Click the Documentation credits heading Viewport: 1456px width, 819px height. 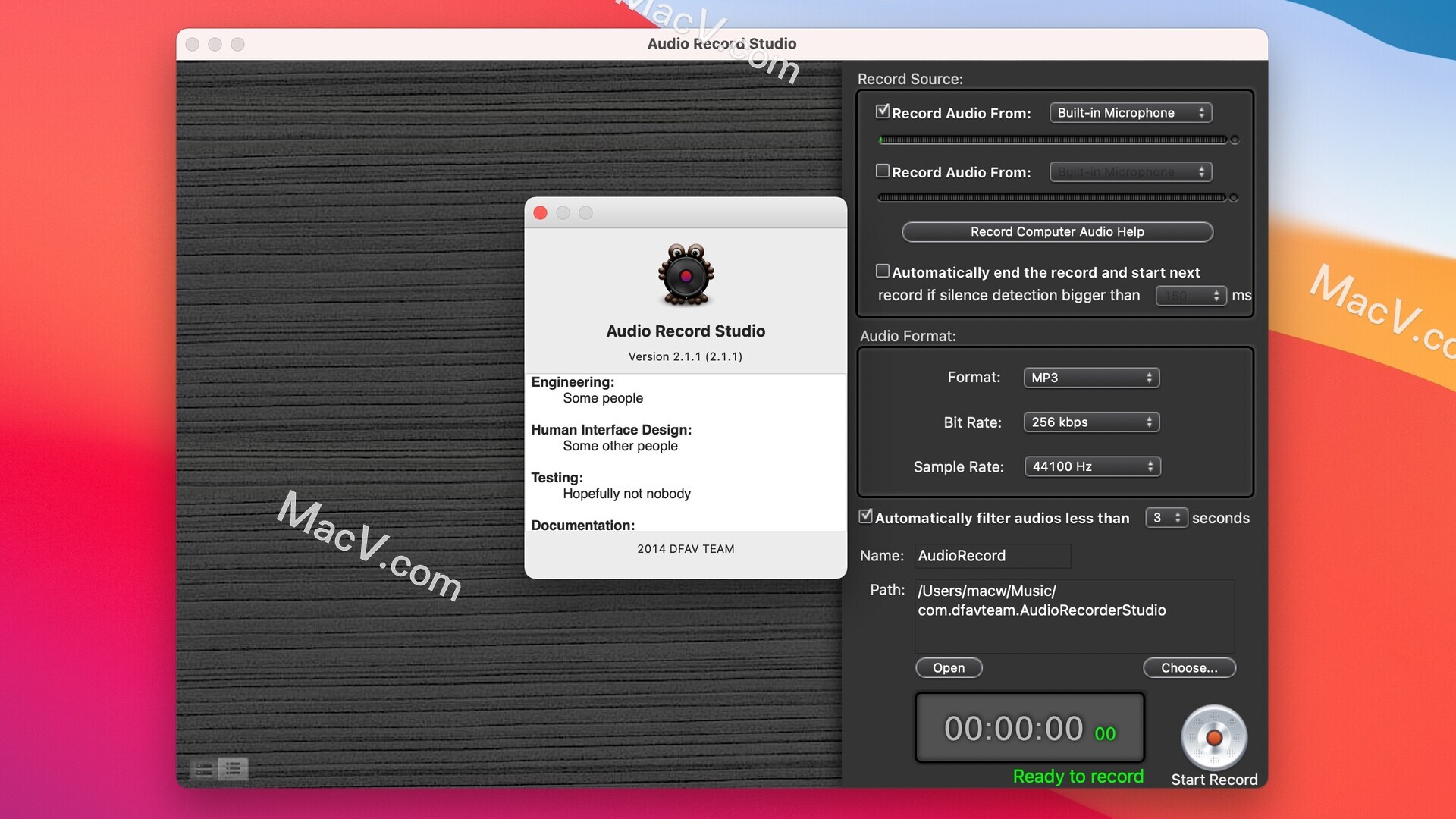(x=582, y=525)
